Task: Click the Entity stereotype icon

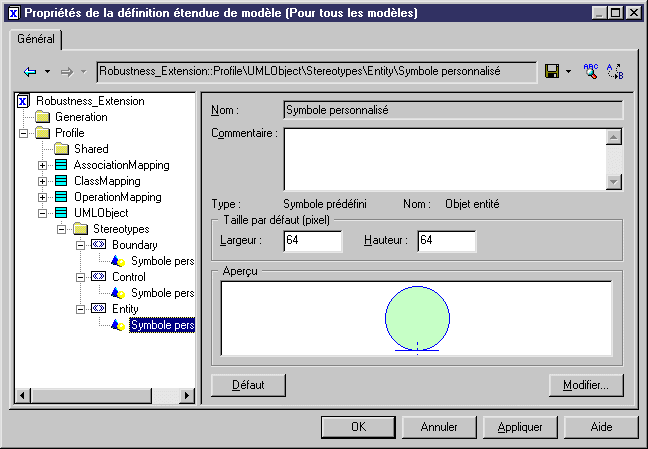Action: 98,308
